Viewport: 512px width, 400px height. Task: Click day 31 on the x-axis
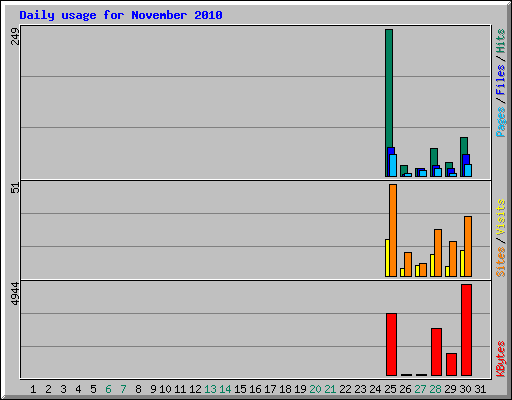(x=480, y=389)
